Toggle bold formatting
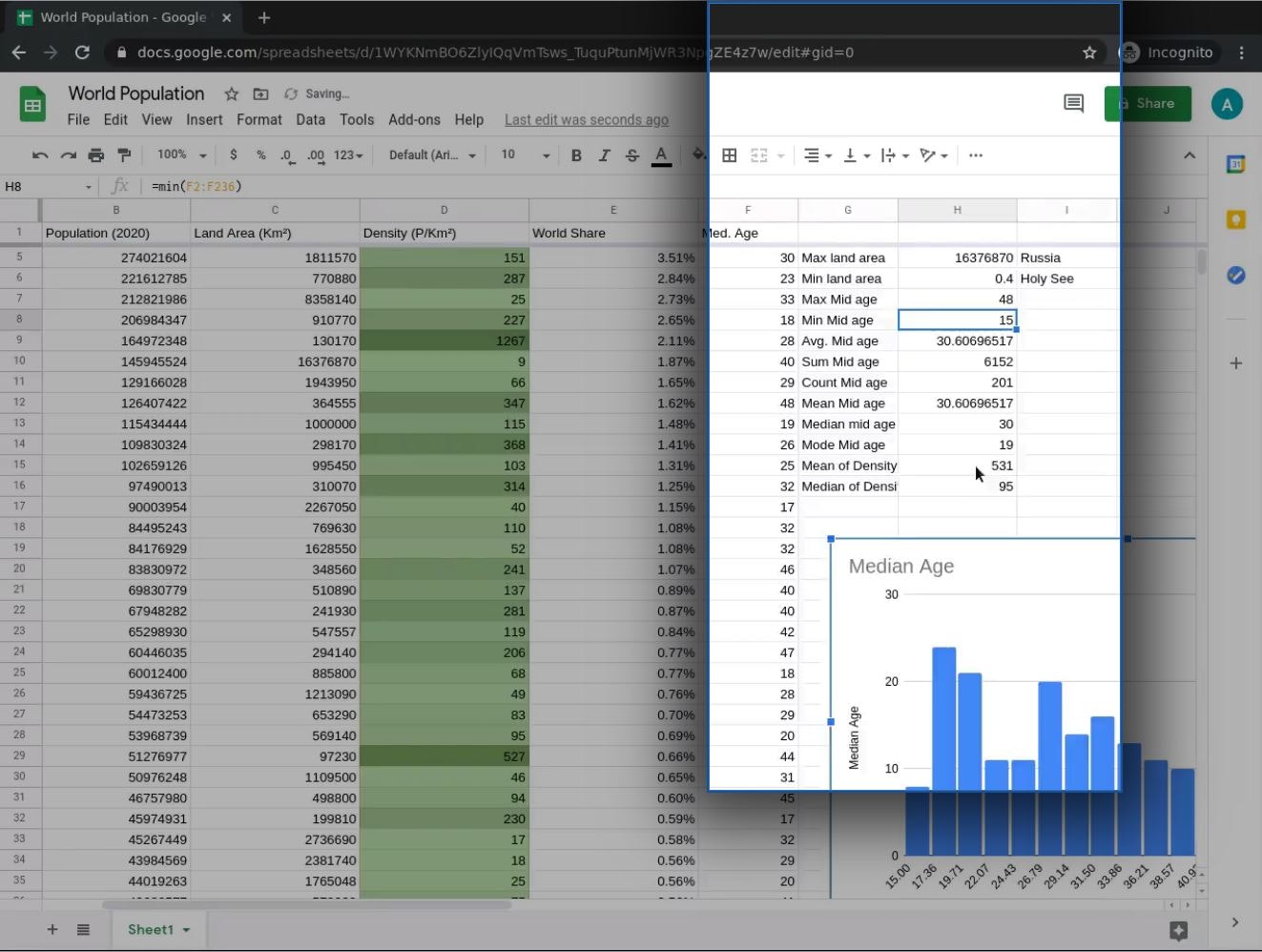The height and width of the screenshot is (952, 1262). point(576,155)
